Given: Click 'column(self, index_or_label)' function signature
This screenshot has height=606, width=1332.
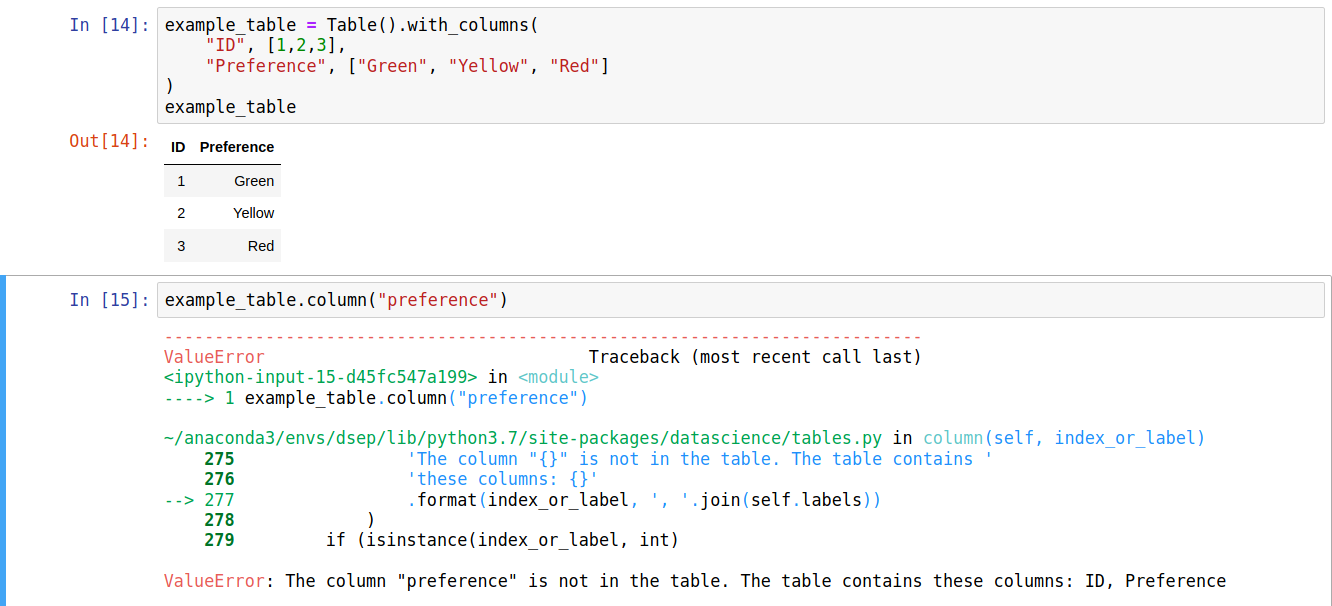Looking at the screenshot, I should tap(1064, 438).
